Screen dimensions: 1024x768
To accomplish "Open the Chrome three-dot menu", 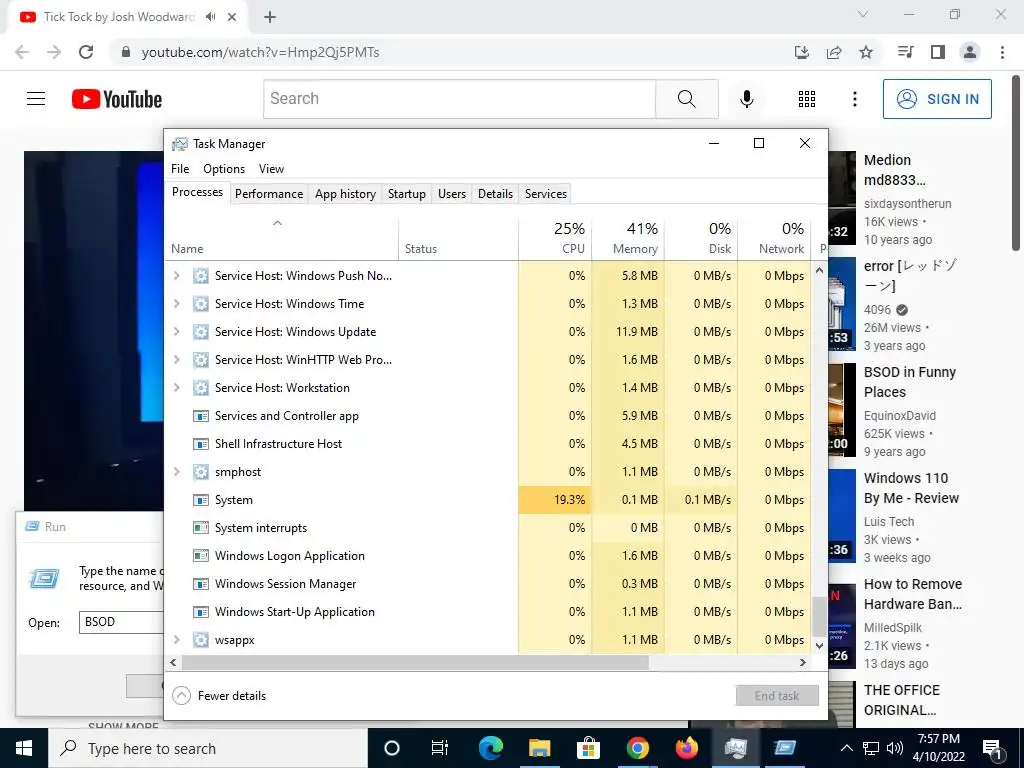I will 1002,52.
